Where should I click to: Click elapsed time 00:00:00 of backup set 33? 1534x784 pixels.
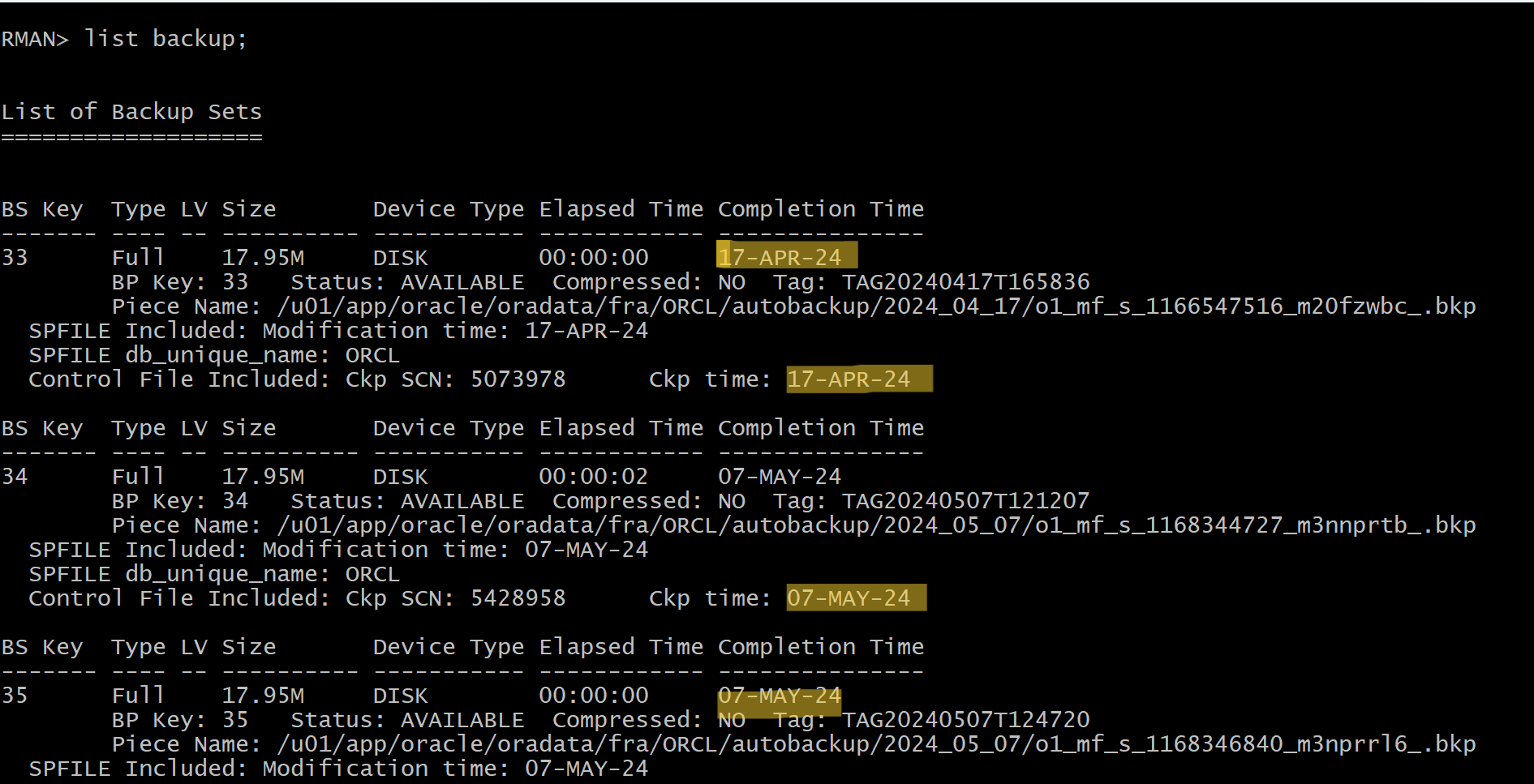click(594, 258)
